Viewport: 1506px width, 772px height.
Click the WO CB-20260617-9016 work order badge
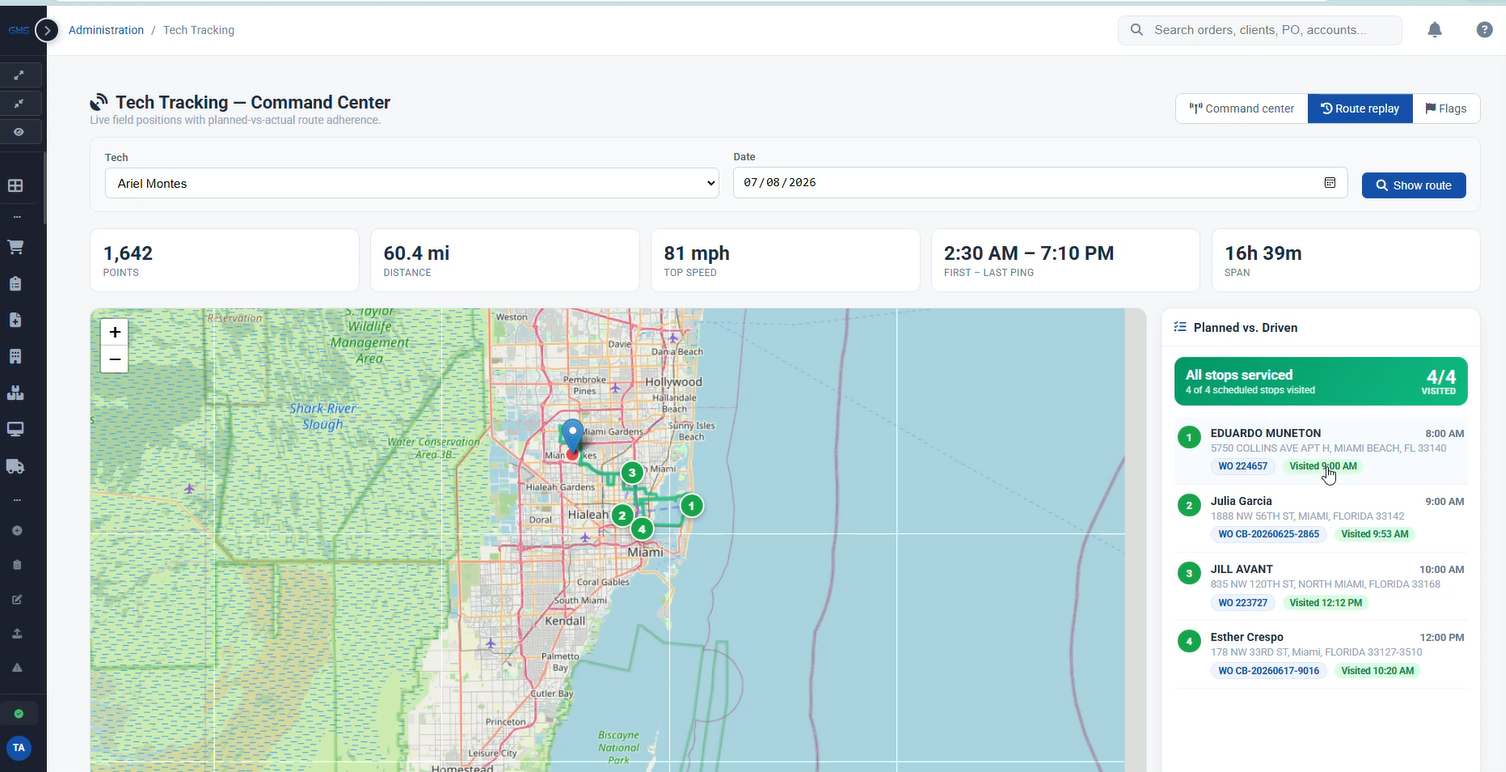pos(1269,671)
